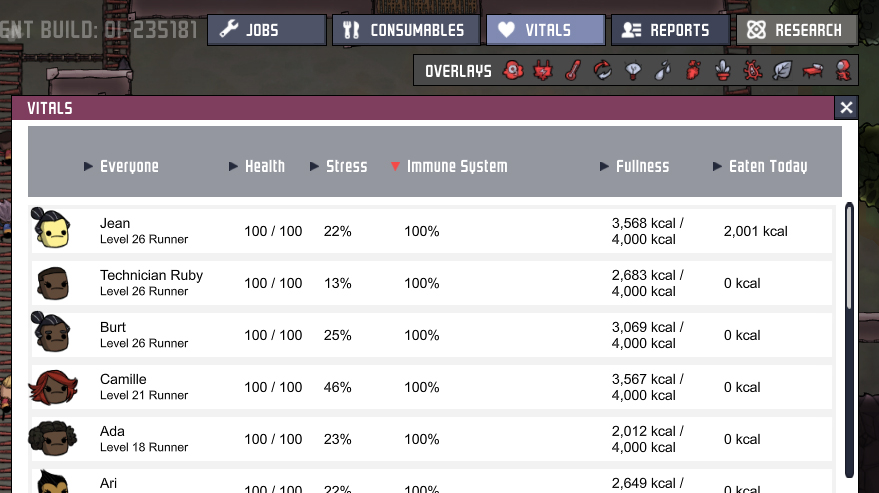Switch on the Plumbing overlay droplet icon

662,71
